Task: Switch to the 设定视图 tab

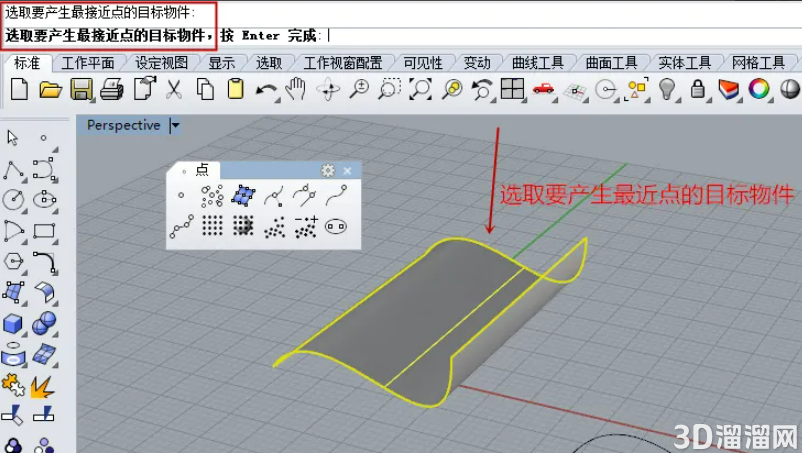Action: point(162,63)
